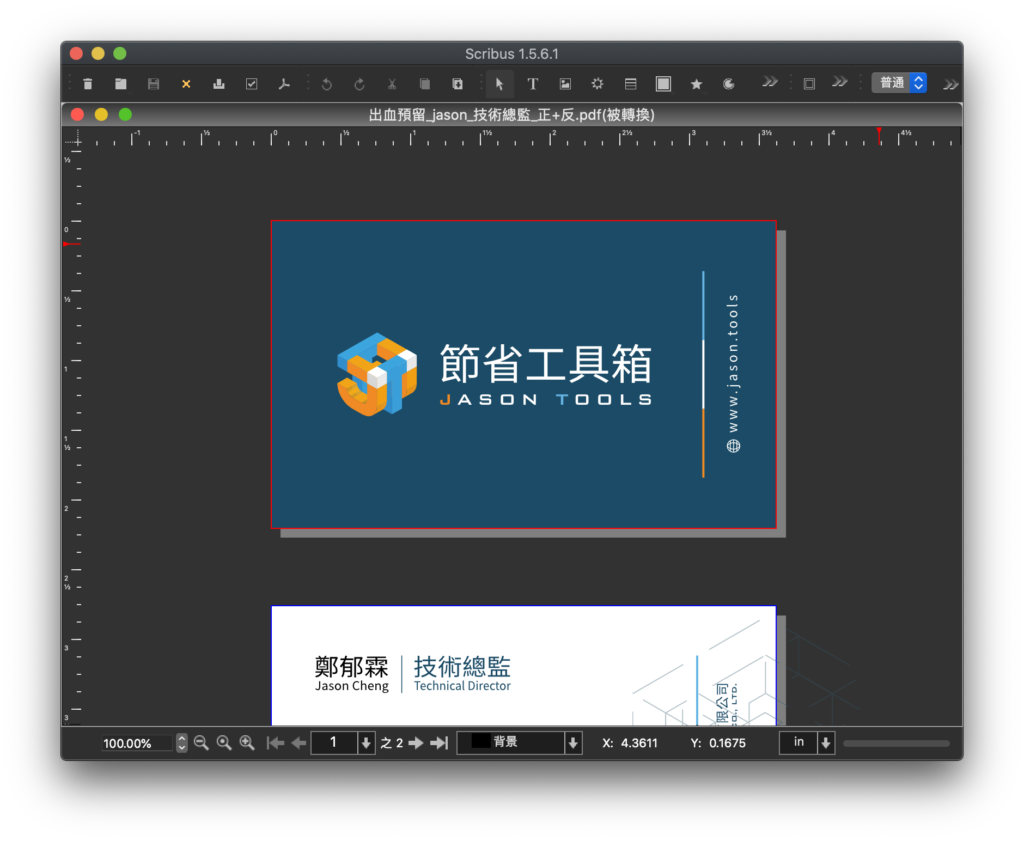Expand hidden tools after the Arc tool
Viewport: 1024px width, 841px height.
pyautogui.click(x=770, y=82)
